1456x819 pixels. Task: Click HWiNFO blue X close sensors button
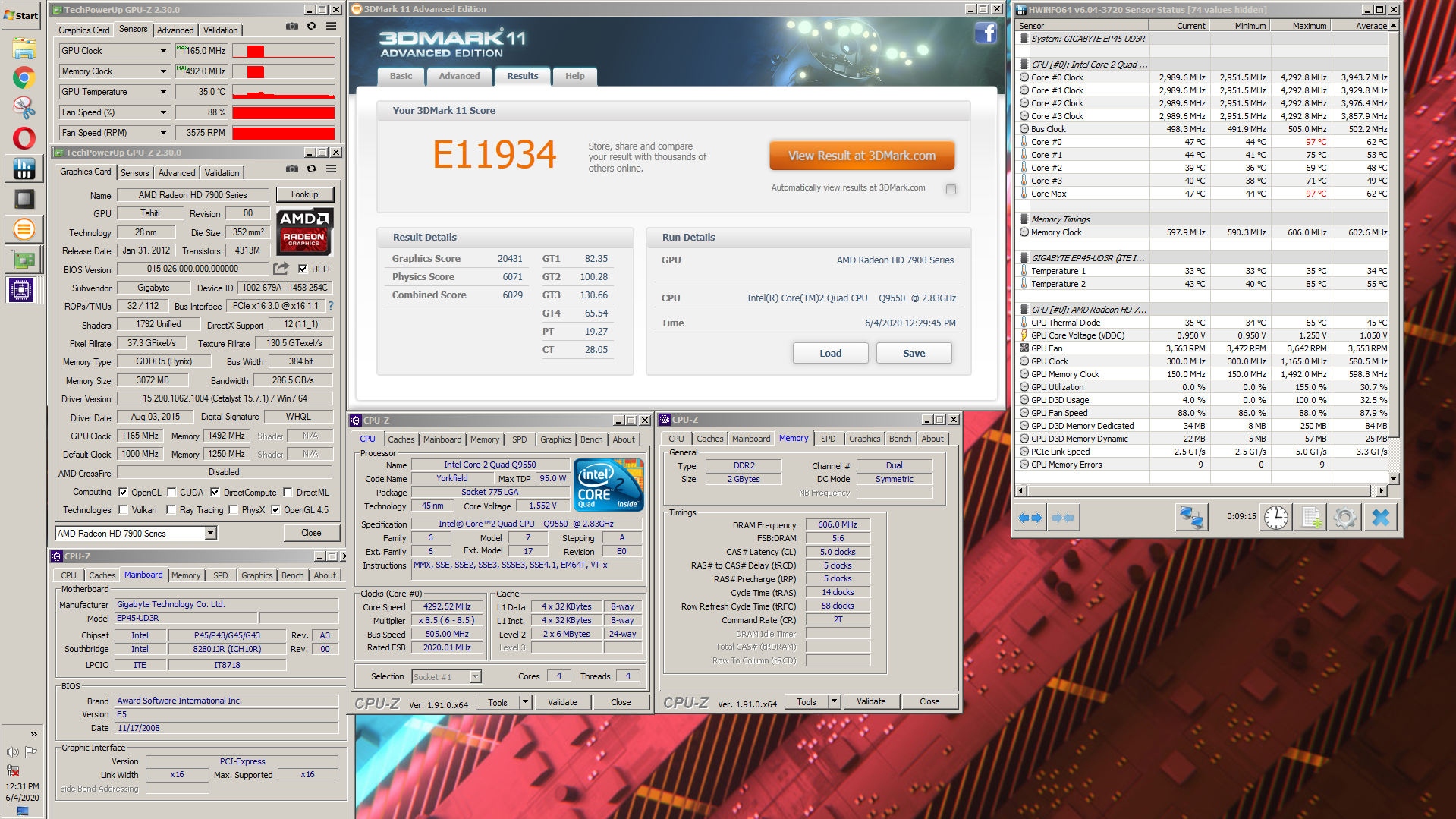pyautogui.click(x=1381, y=518)
